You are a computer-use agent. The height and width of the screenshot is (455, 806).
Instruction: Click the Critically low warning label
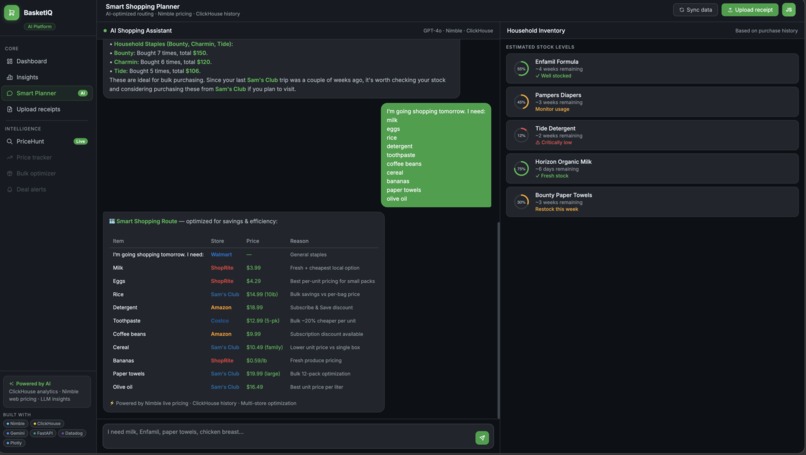click(554, 142)
